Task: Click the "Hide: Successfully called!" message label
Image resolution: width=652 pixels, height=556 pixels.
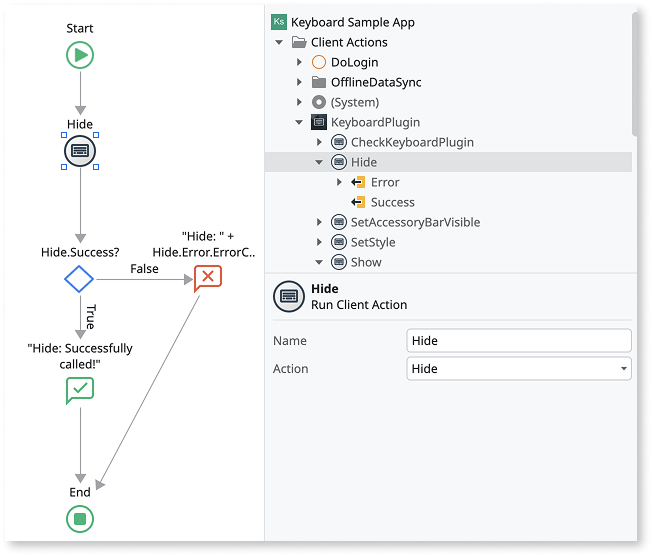Action: click(x=80, y=356)
